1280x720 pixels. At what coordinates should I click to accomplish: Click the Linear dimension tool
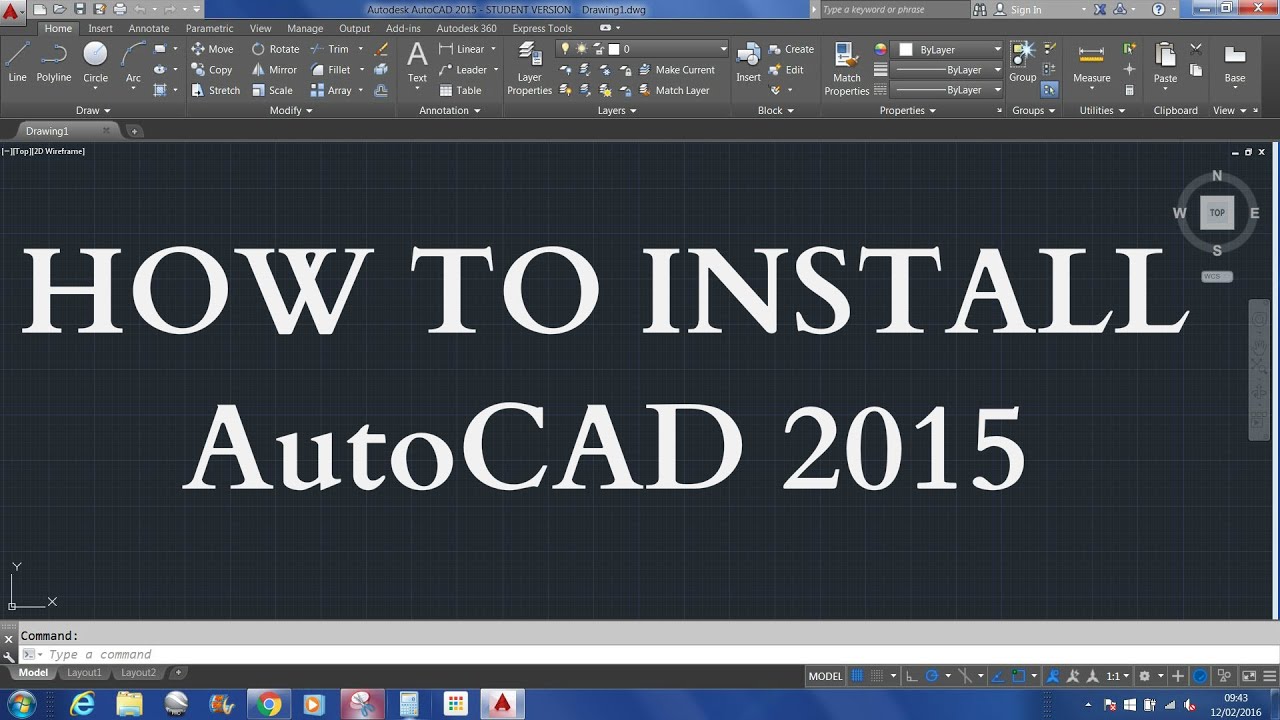[x=462, y=49]
